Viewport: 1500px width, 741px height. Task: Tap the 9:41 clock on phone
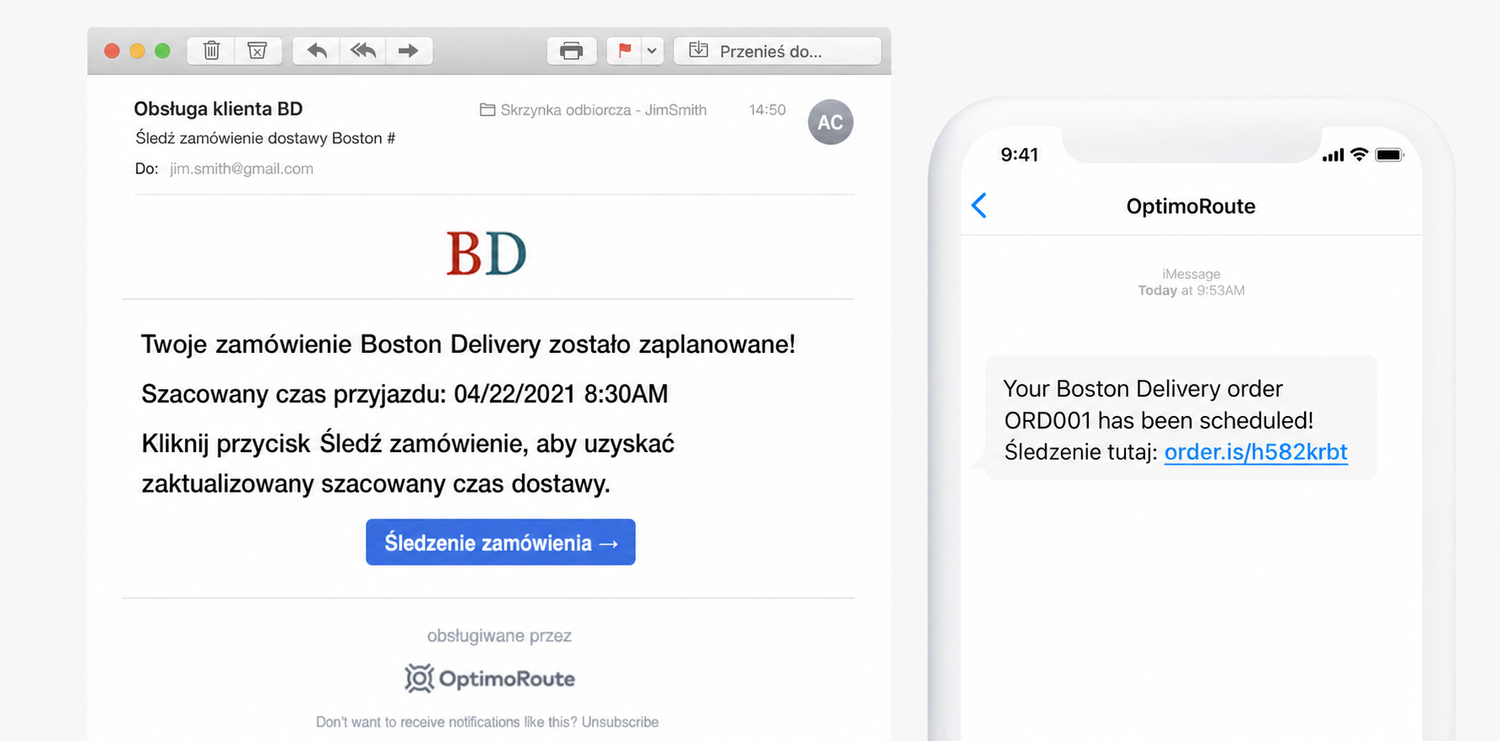[1020, 155]
